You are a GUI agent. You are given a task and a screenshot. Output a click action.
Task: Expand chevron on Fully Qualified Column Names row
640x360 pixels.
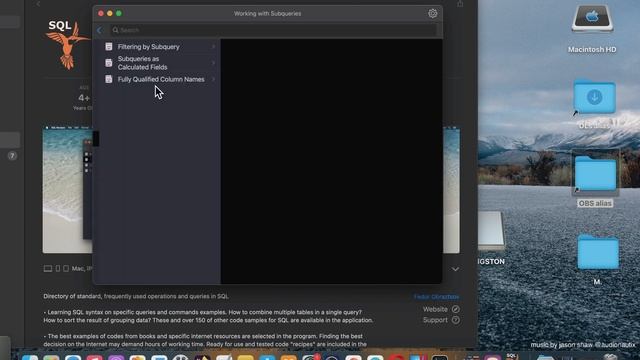pos(213,79)
